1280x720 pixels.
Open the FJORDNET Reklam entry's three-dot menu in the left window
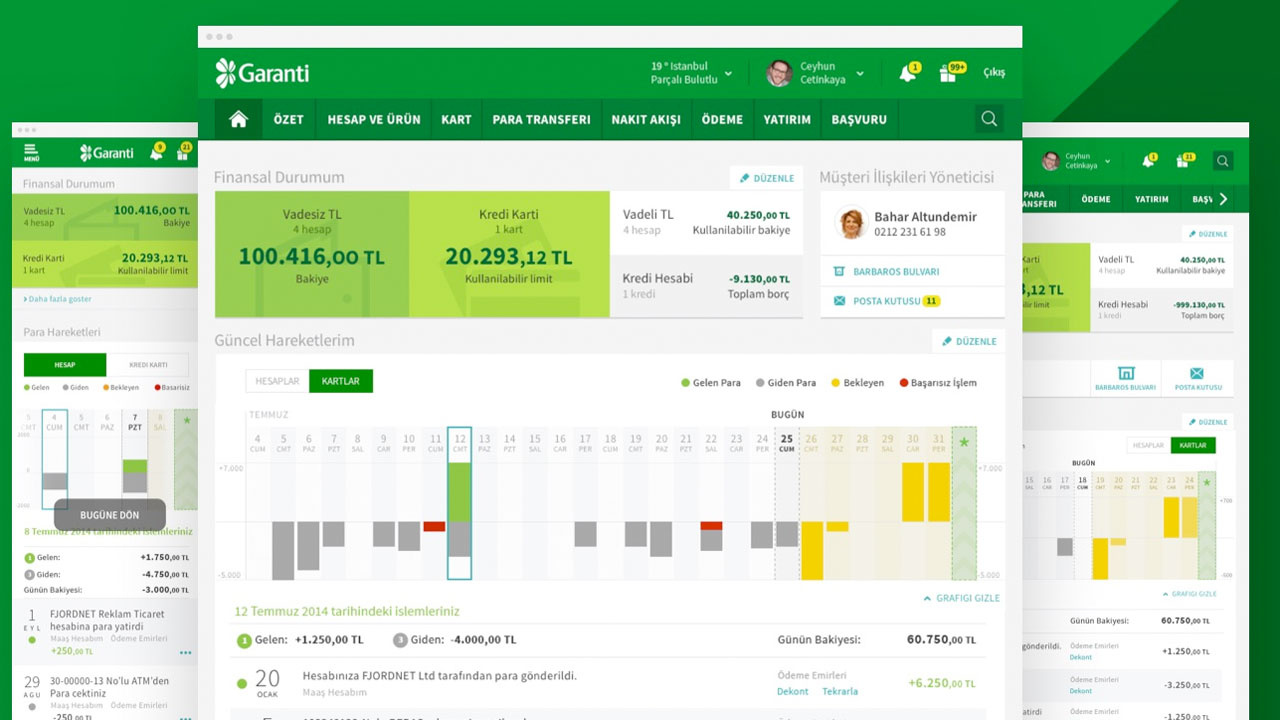click(185, 653)
